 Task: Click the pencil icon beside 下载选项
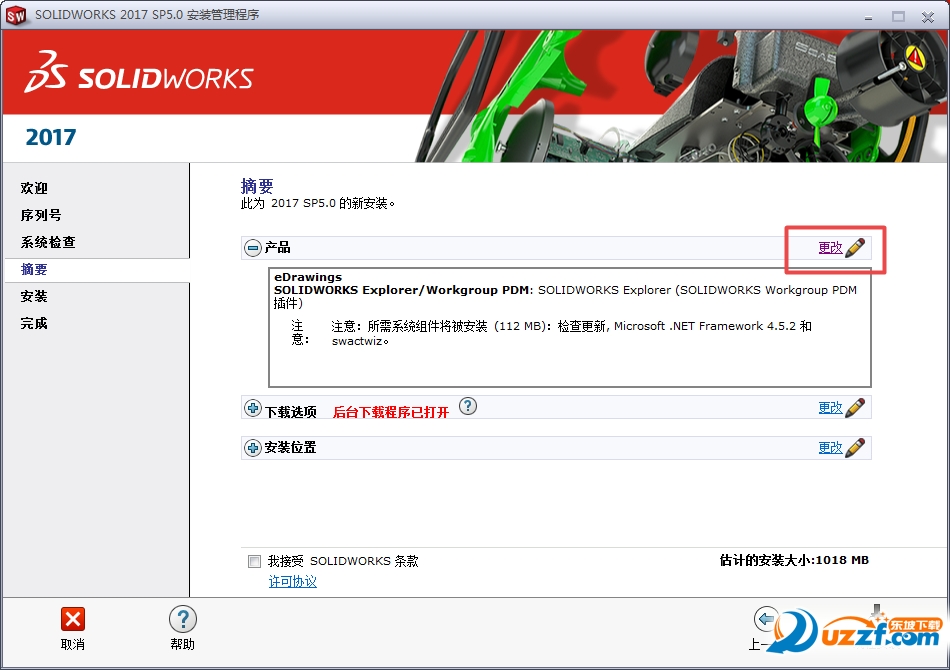(x=855, y=407)
